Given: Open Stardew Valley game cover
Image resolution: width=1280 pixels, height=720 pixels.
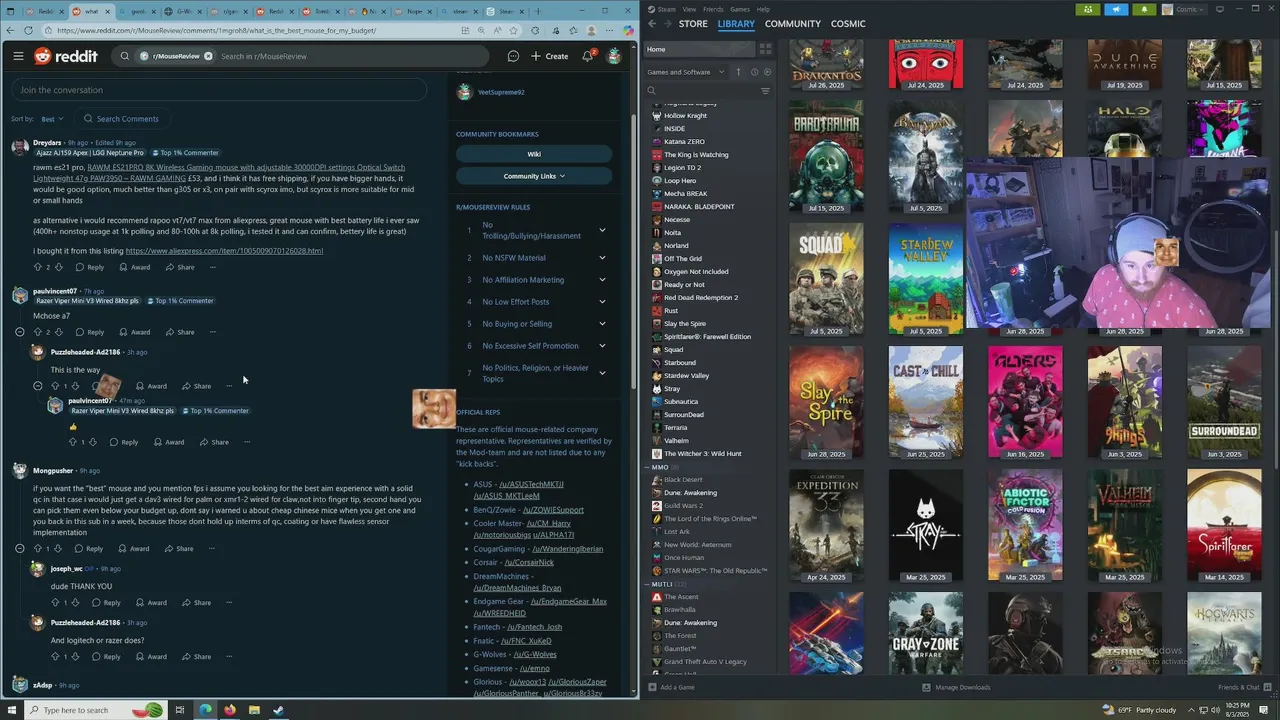Looking at the screenshot, I should pos(926,278).
